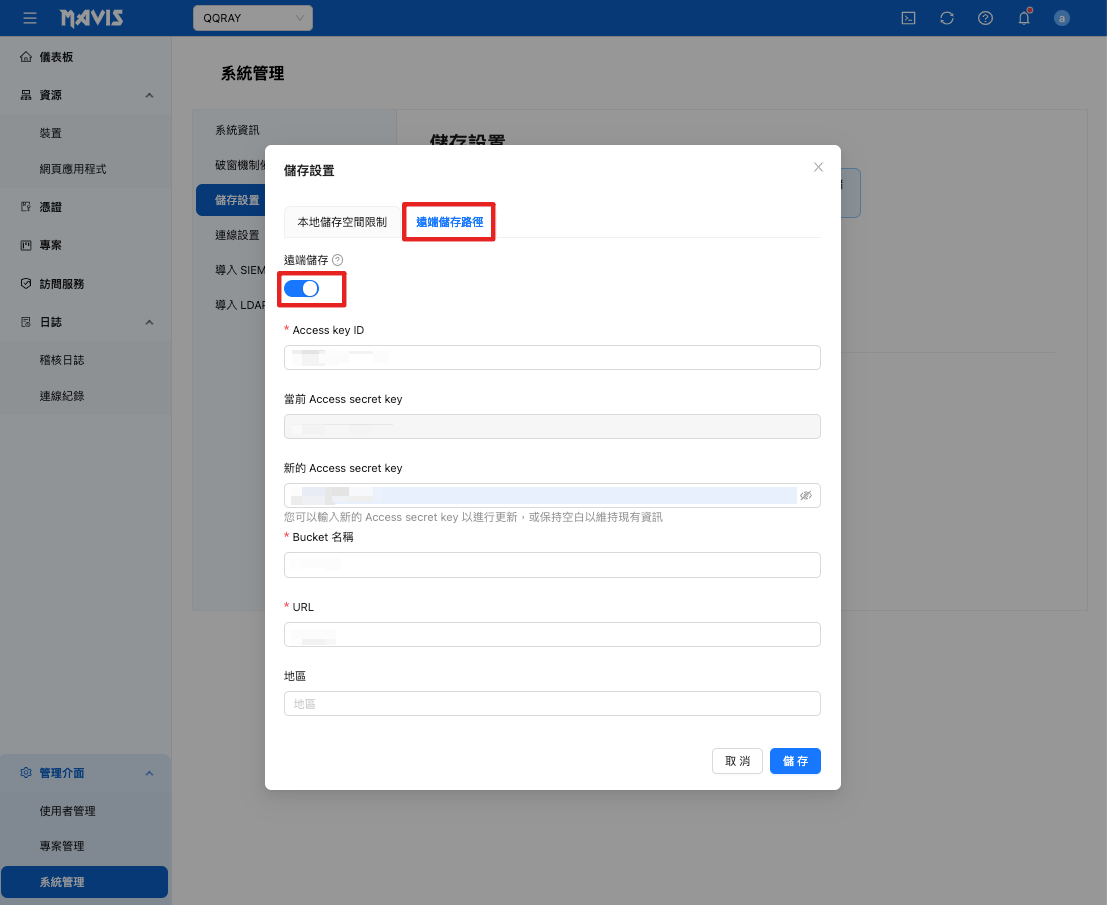Click the 地區 input field
1107x905 pixels.
tap(552, 704)
